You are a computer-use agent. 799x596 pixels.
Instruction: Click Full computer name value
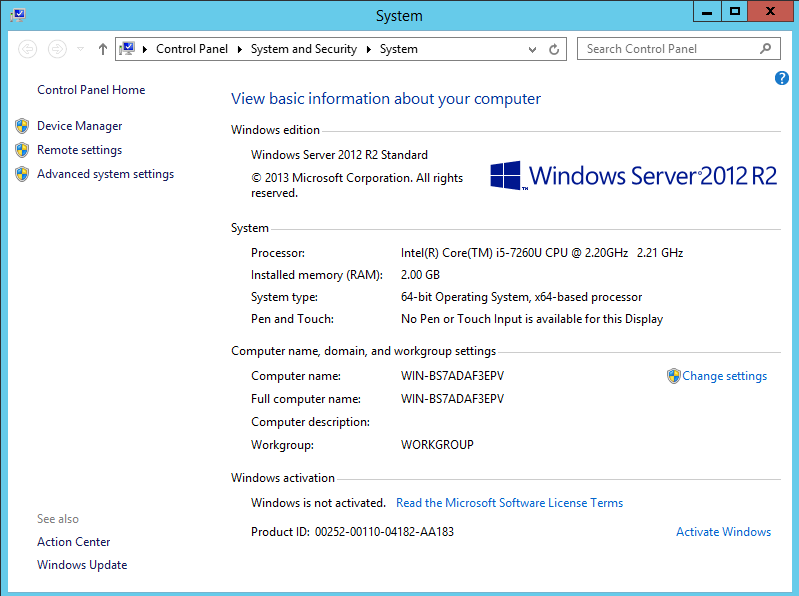click(452, 399)
